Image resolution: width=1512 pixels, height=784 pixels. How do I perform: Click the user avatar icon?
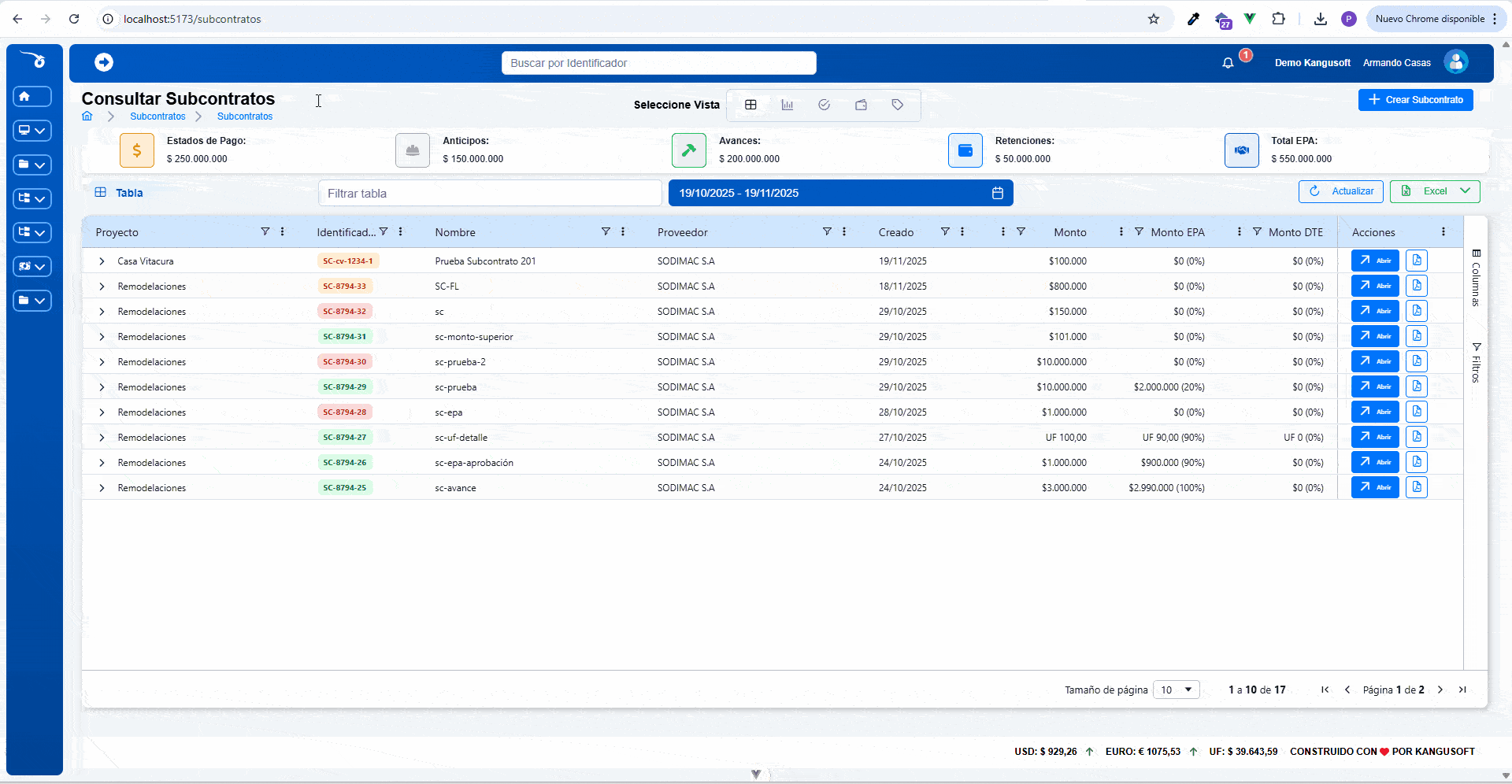[1456, 61]
